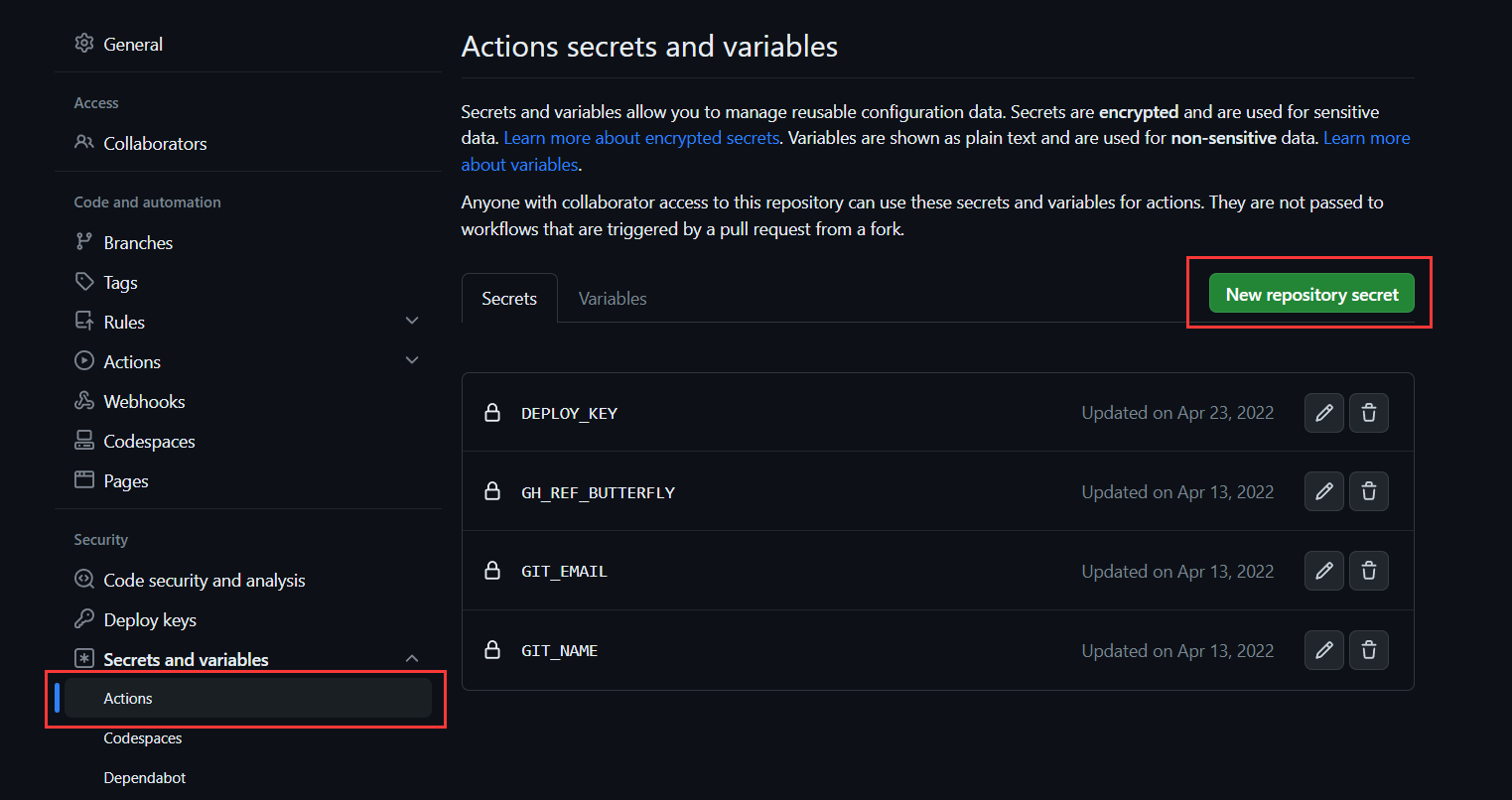The width and height of the screenshot is (1512, 800).
Task: Click the New repository secret button
Action: point(1311,295)
